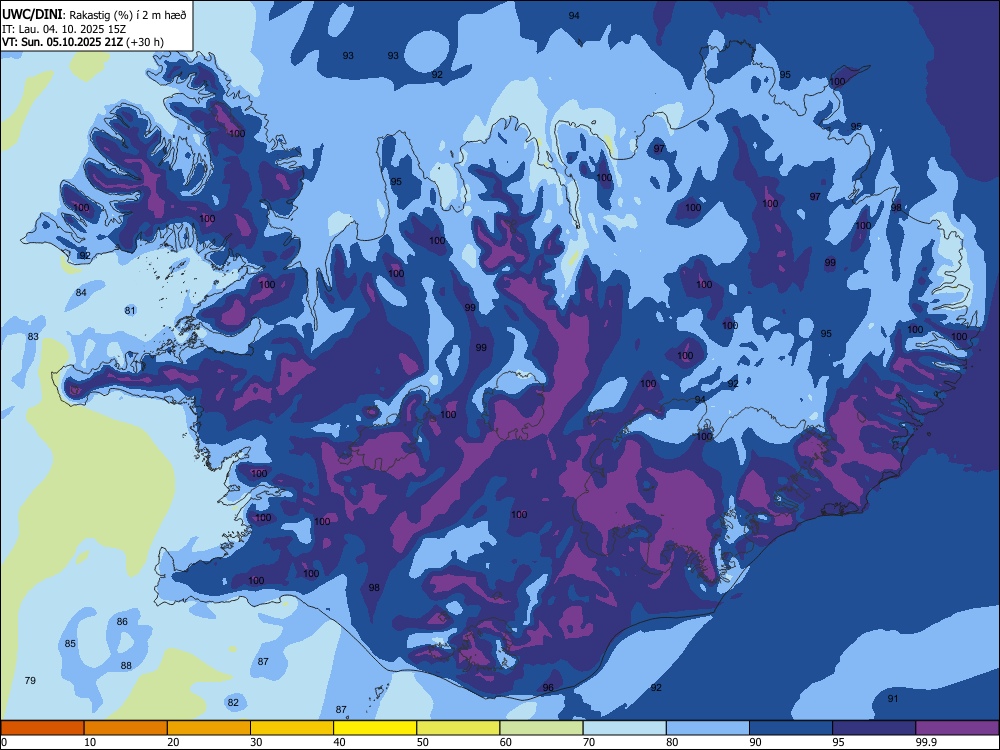Click the '(+30 h)' forecast offset text

point(145,42)
